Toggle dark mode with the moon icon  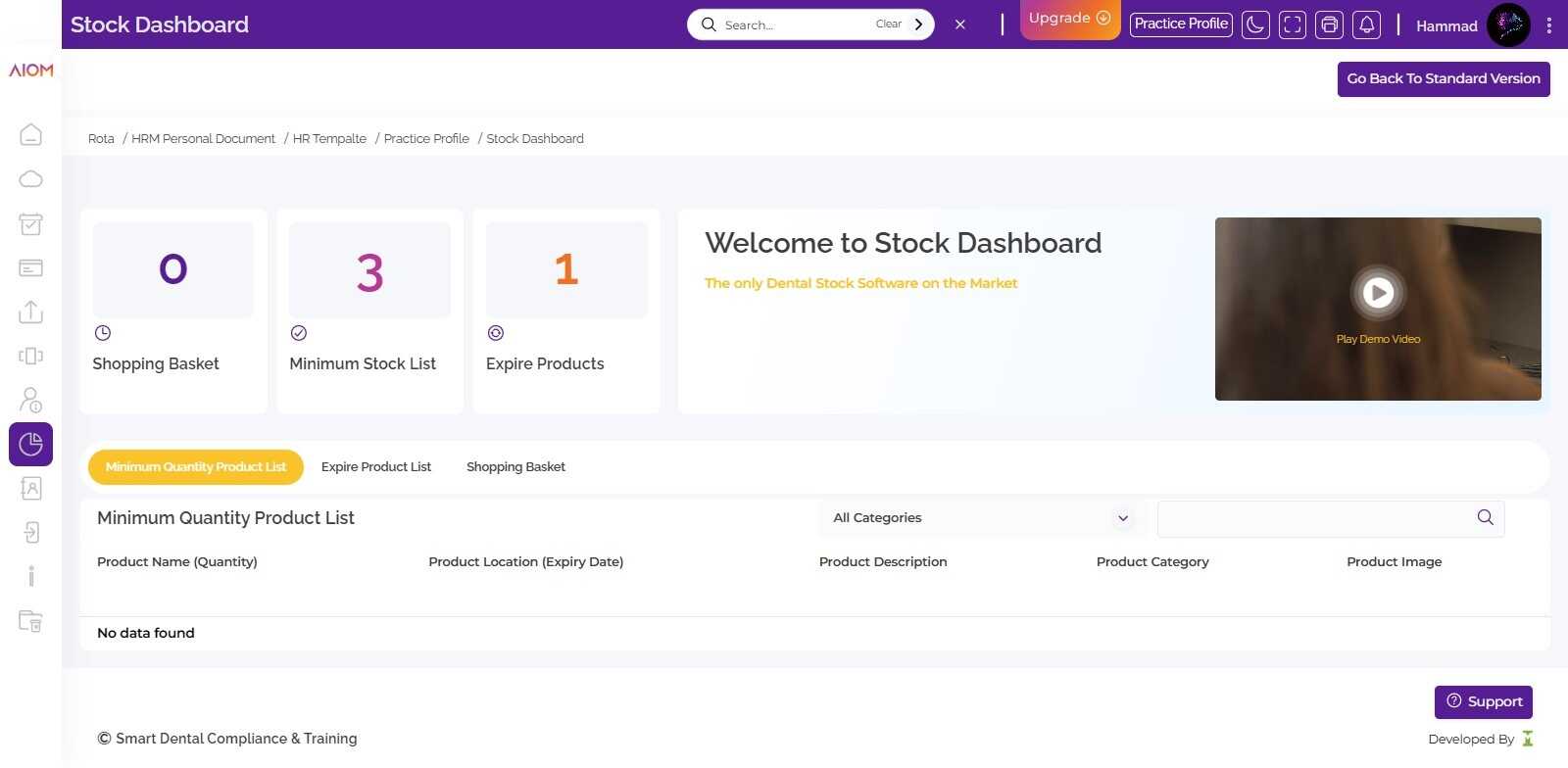1255,24
